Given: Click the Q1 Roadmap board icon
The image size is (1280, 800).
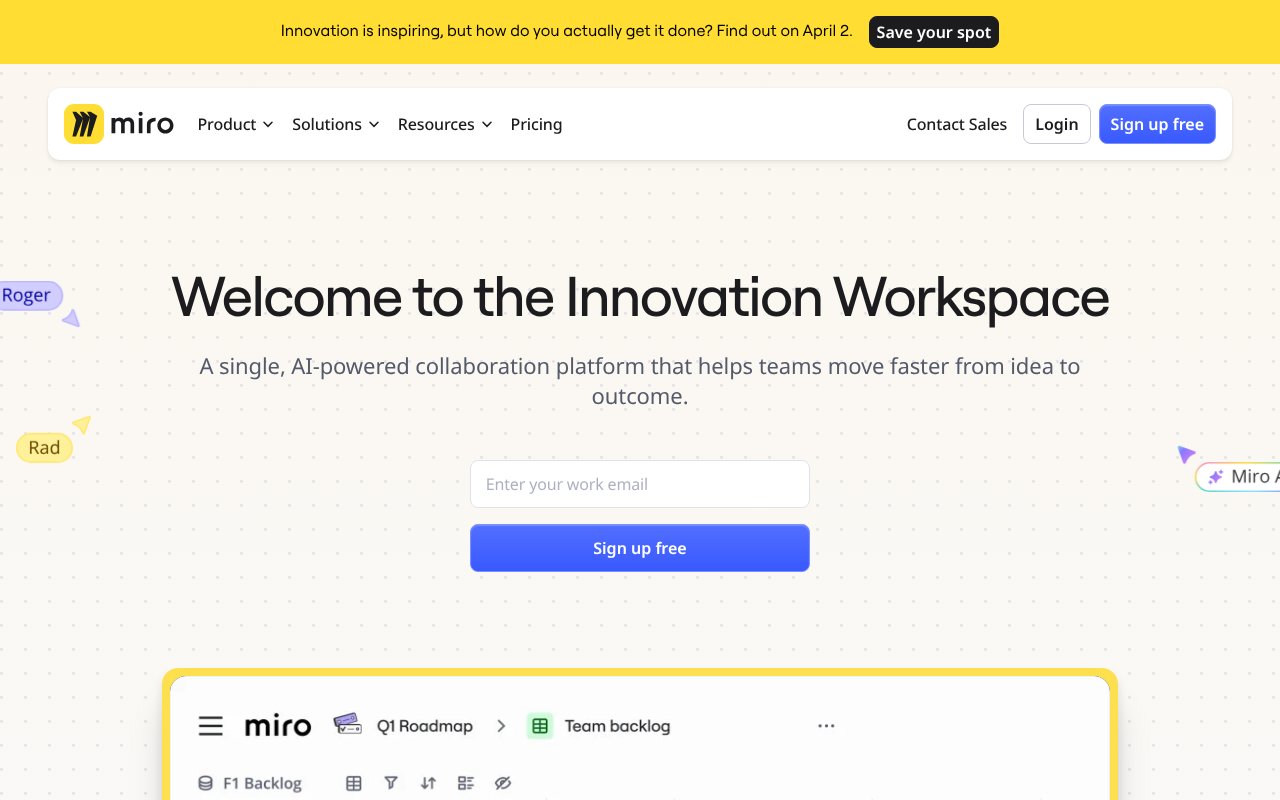Looking at the screenshot, I should 347,724.
